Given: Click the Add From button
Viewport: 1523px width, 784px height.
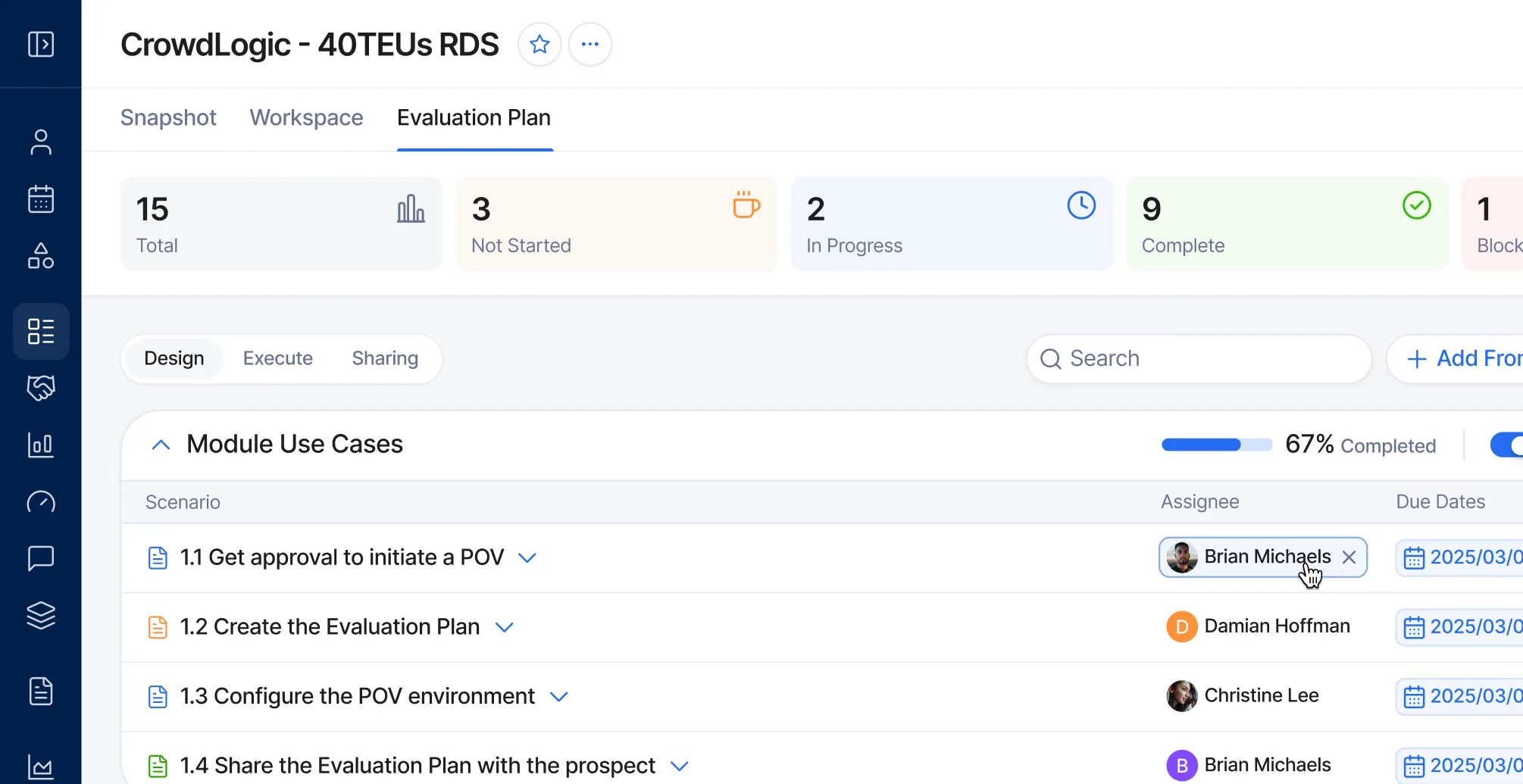Looking at the screenshot, I should (1468, 358).
